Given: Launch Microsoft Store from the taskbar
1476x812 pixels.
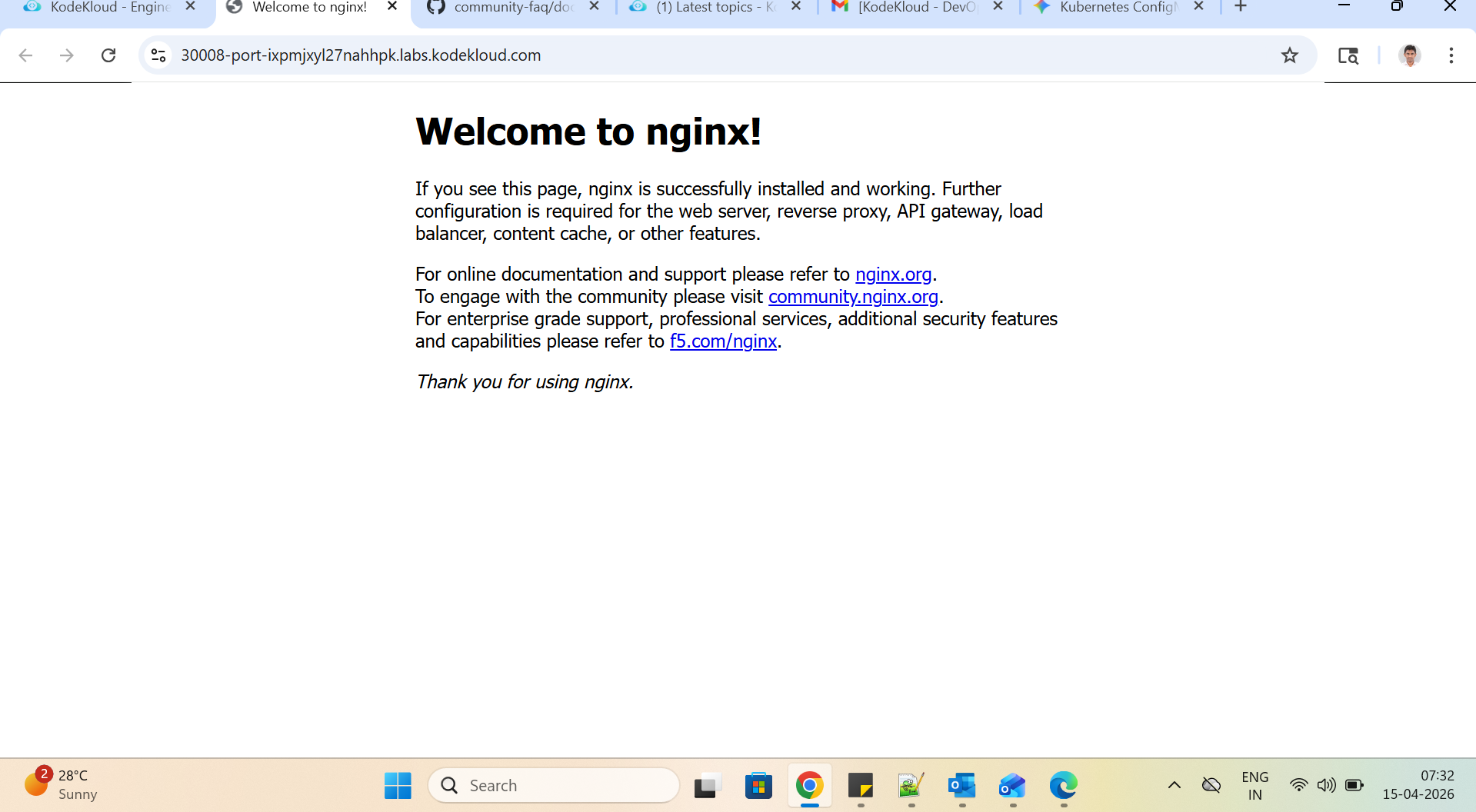Looking at the screenshot, I should coord(758,785).
